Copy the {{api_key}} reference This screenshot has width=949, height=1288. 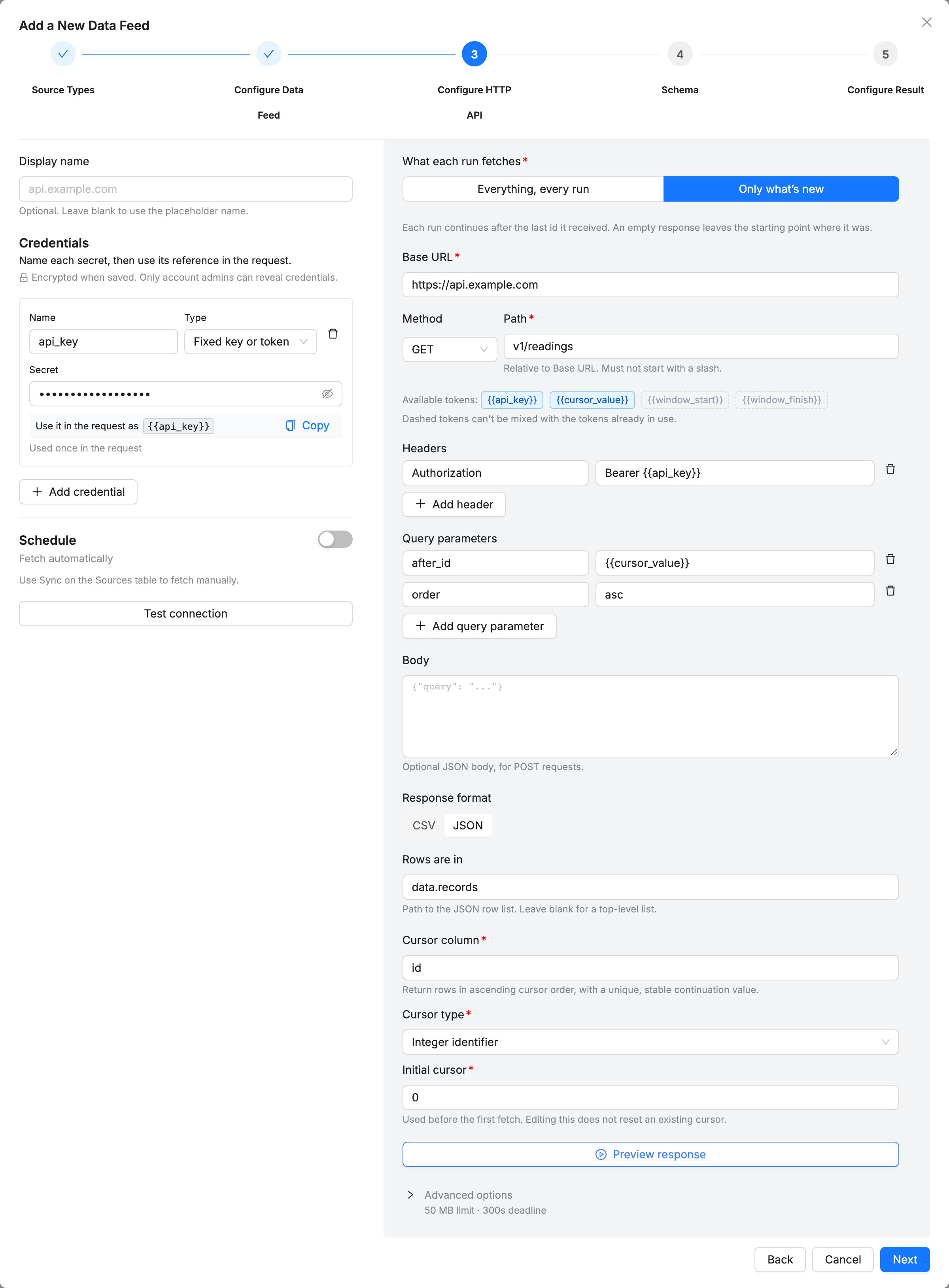[307, 425]
